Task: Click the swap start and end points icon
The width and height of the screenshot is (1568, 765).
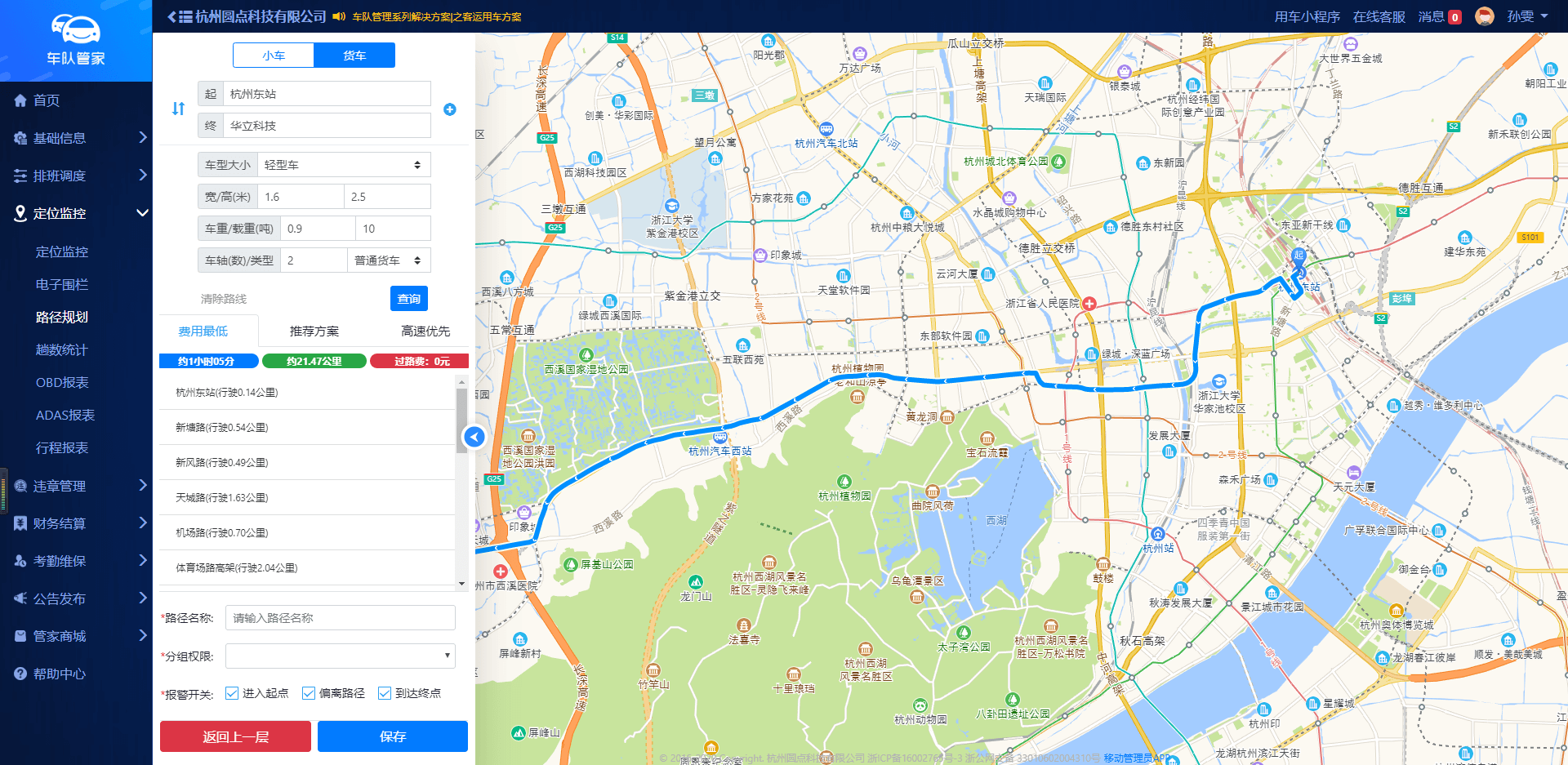Action: (178, 109)
